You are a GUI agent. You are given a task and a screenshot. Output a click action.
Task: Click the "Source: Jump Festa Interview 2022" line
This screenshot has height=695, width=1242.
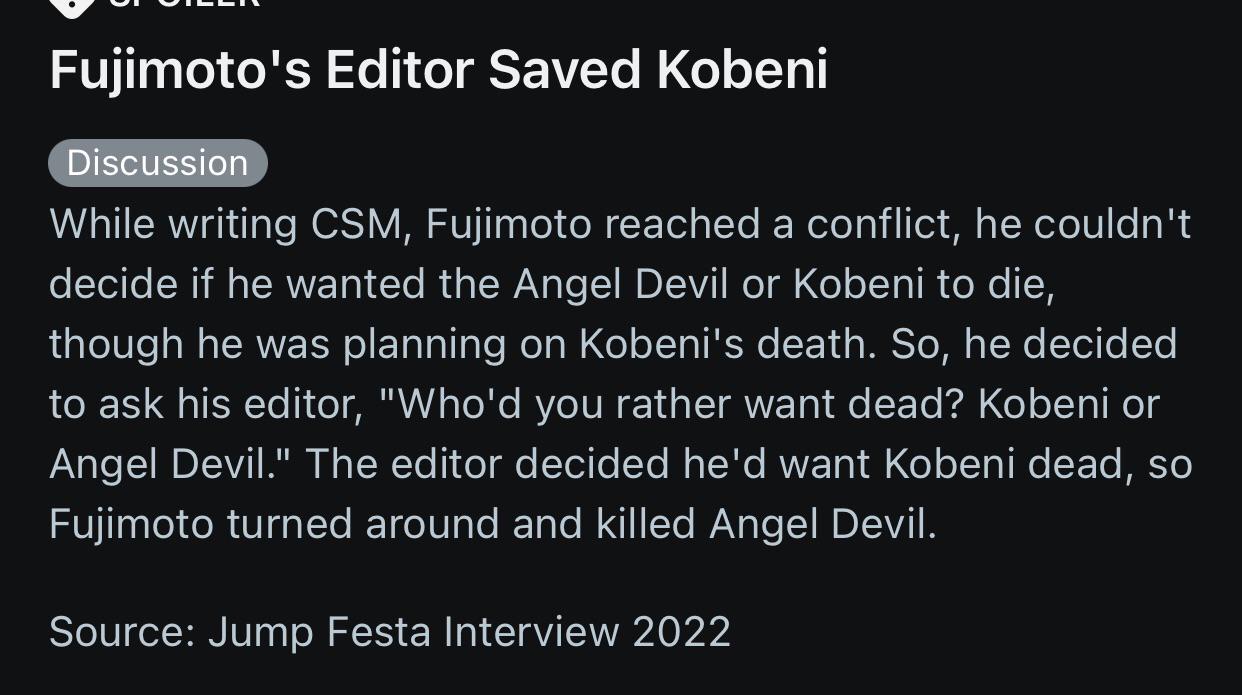tap(389, 631)
